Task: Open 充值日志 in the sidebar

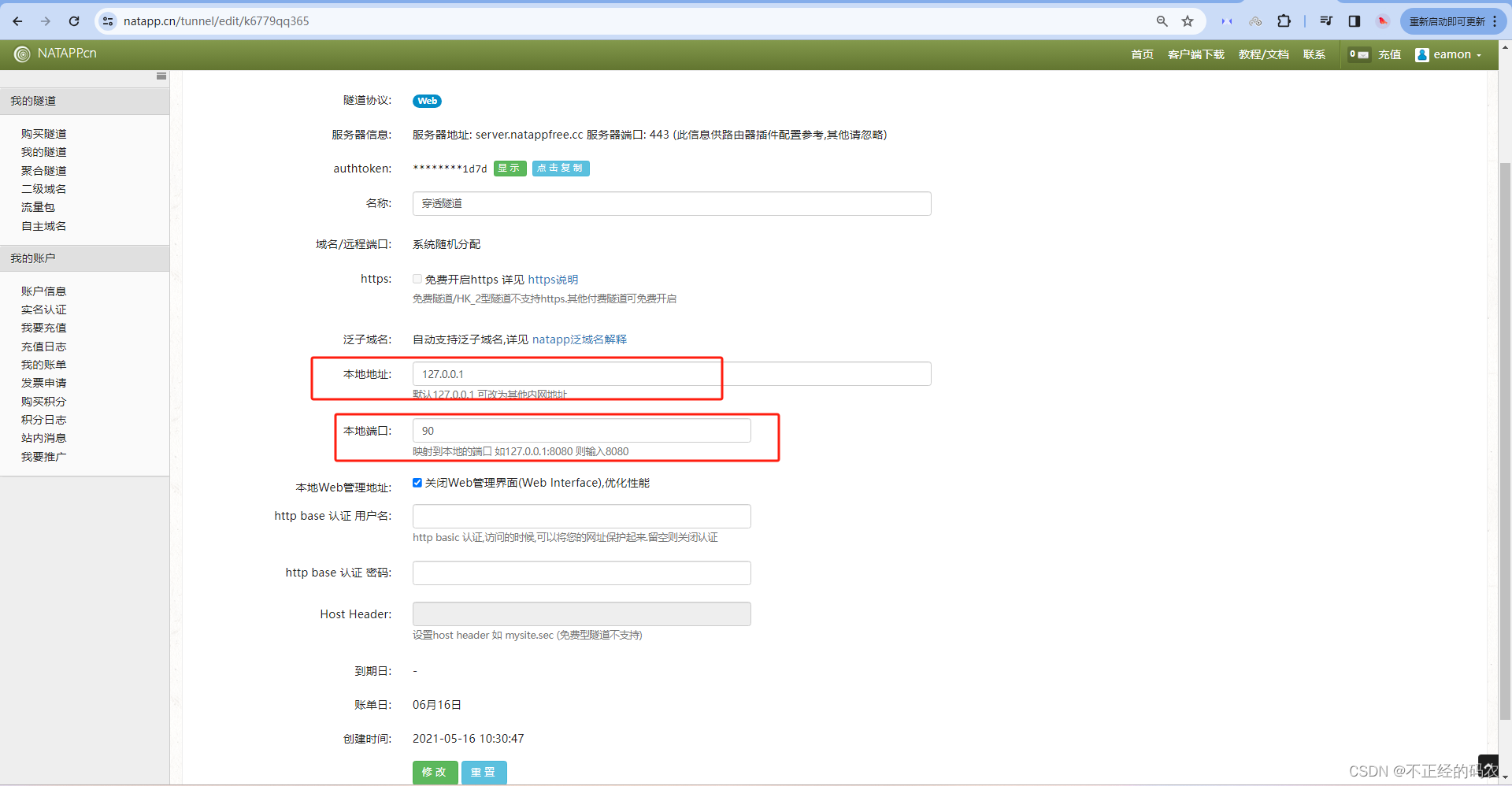Action: coord(43,347)
